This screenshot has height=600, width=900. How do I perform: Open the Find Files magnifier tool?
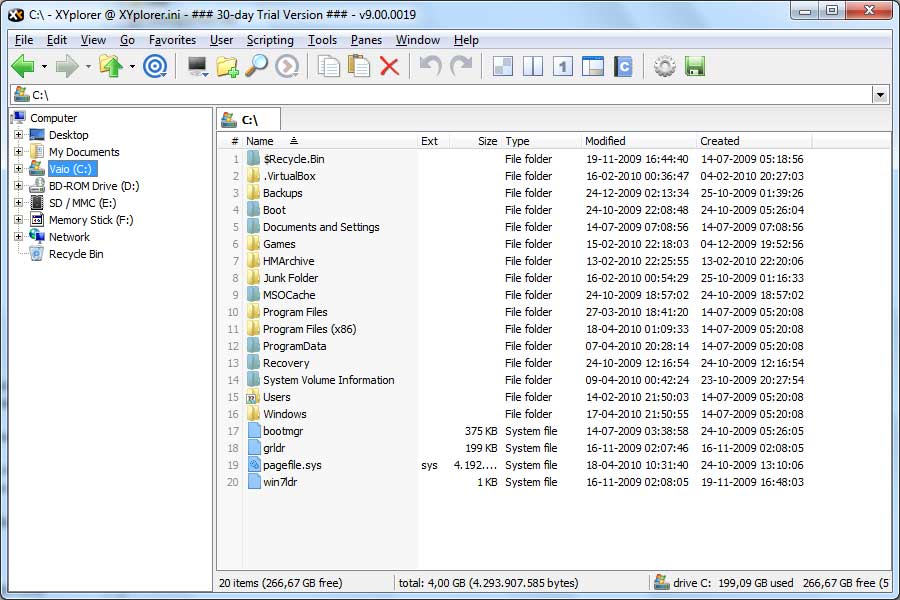256,67
